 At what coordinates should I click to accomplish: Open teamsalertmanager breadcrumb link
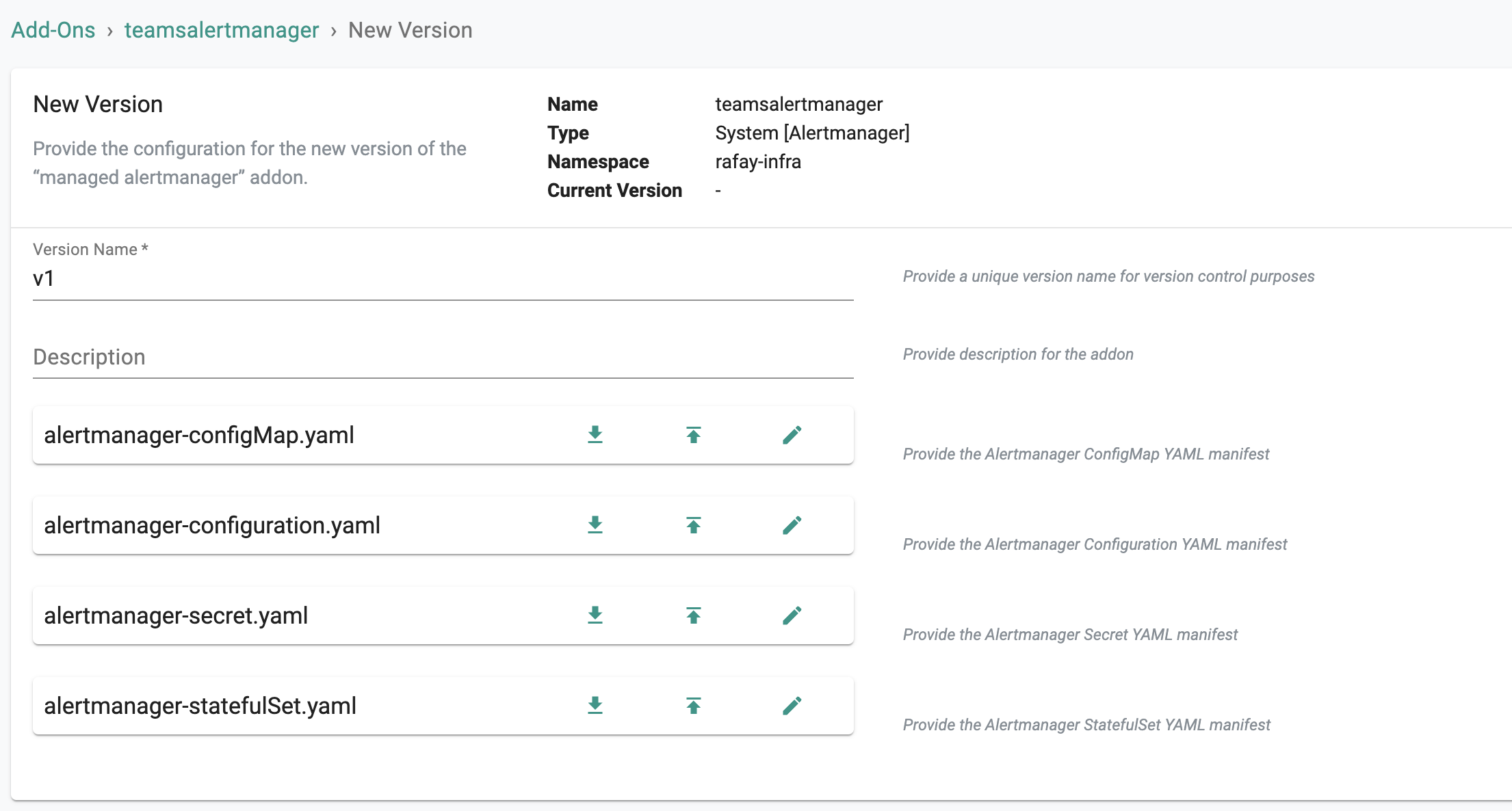click(222, 30)
